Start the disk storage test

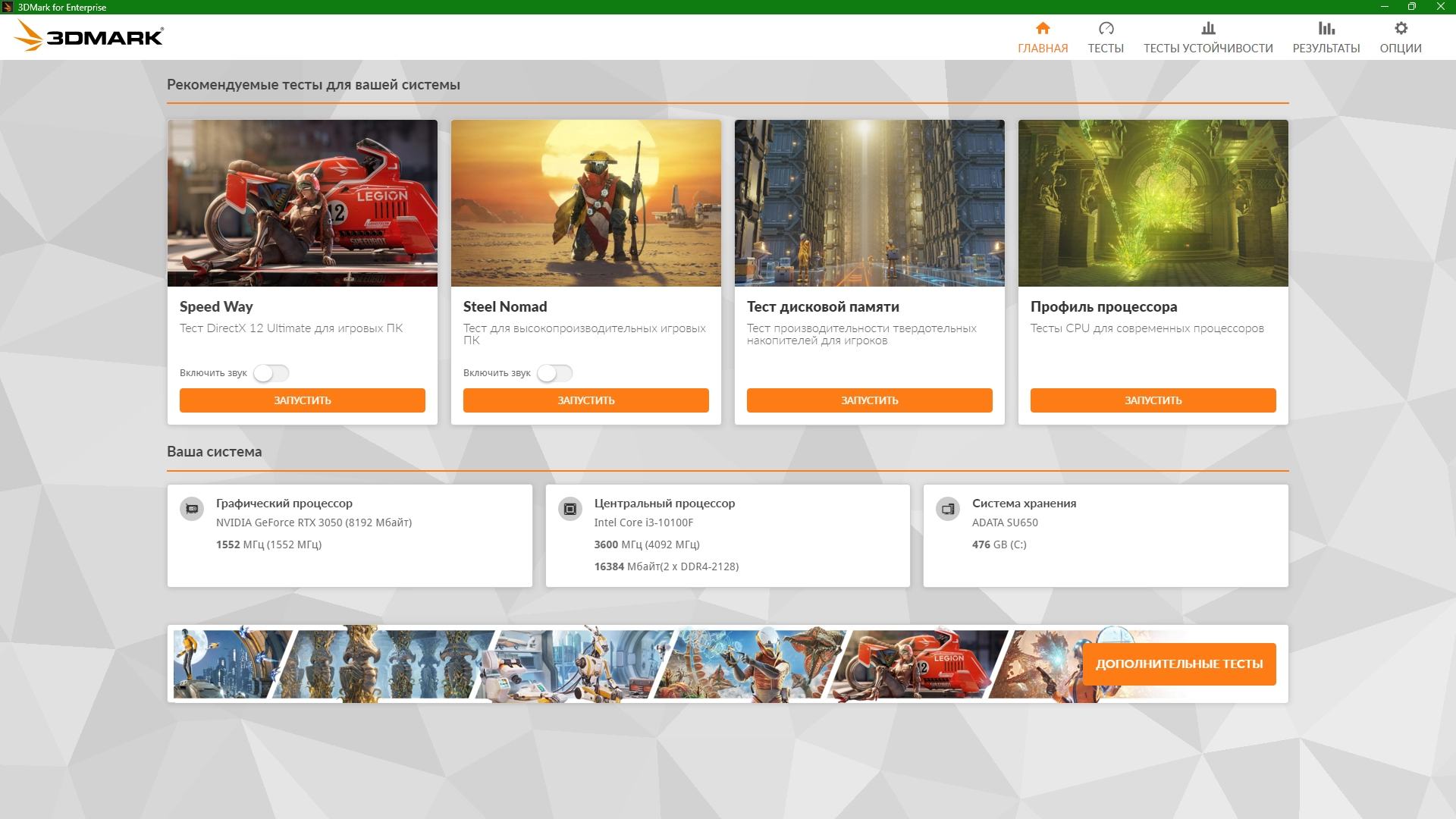tap(869, 400)
